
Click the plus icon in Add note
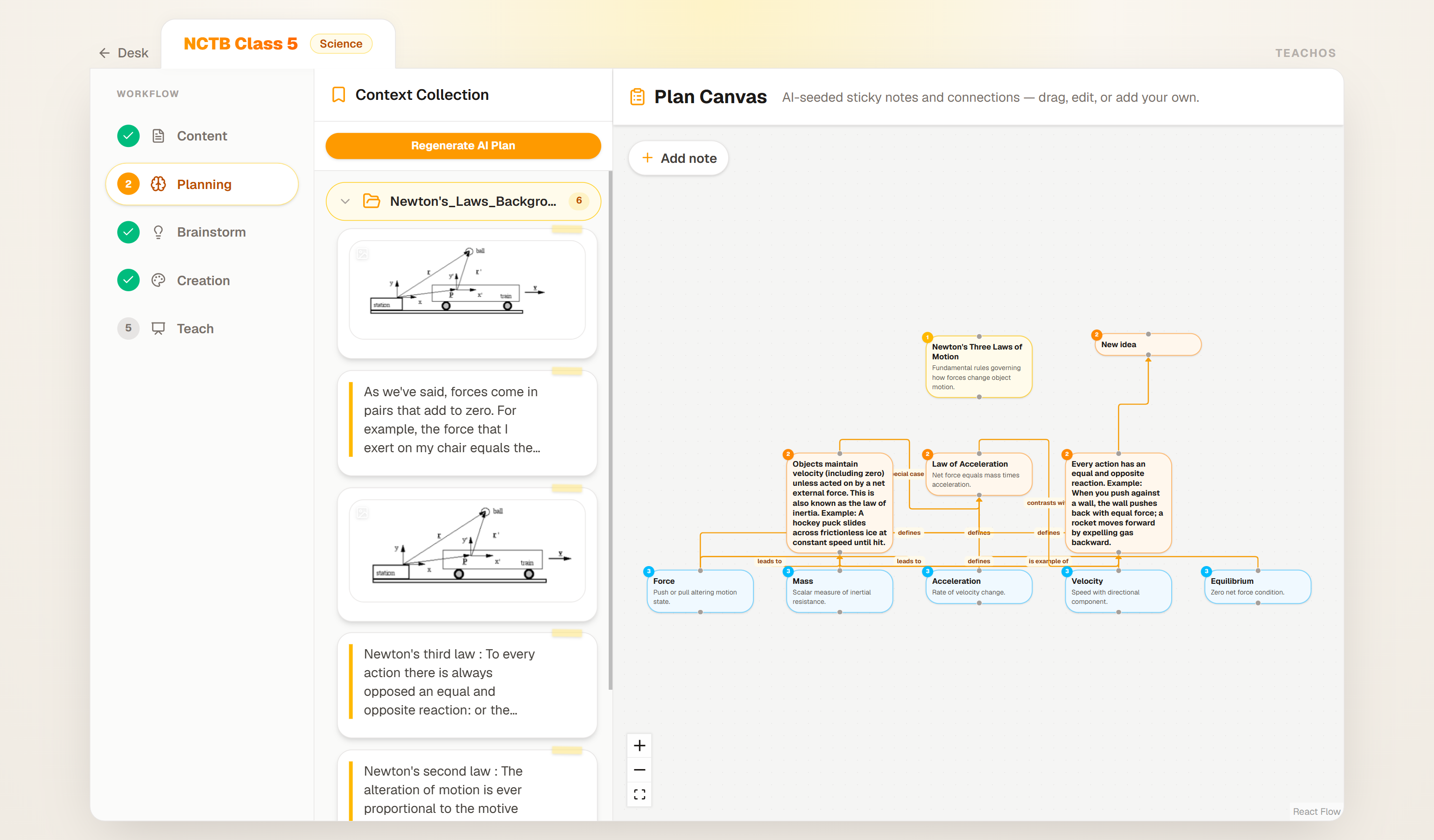tap(647, 158)
